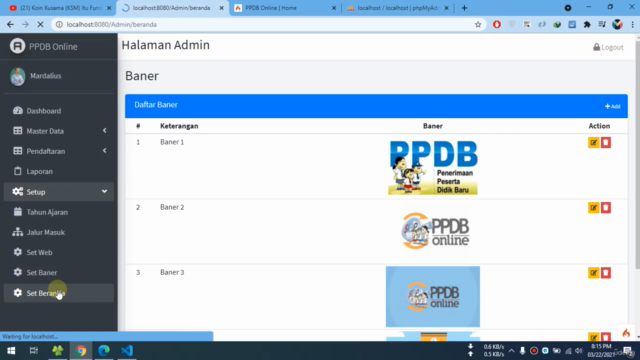
Task: Click the 'Baner 3' description text
Action: [172, 272]
